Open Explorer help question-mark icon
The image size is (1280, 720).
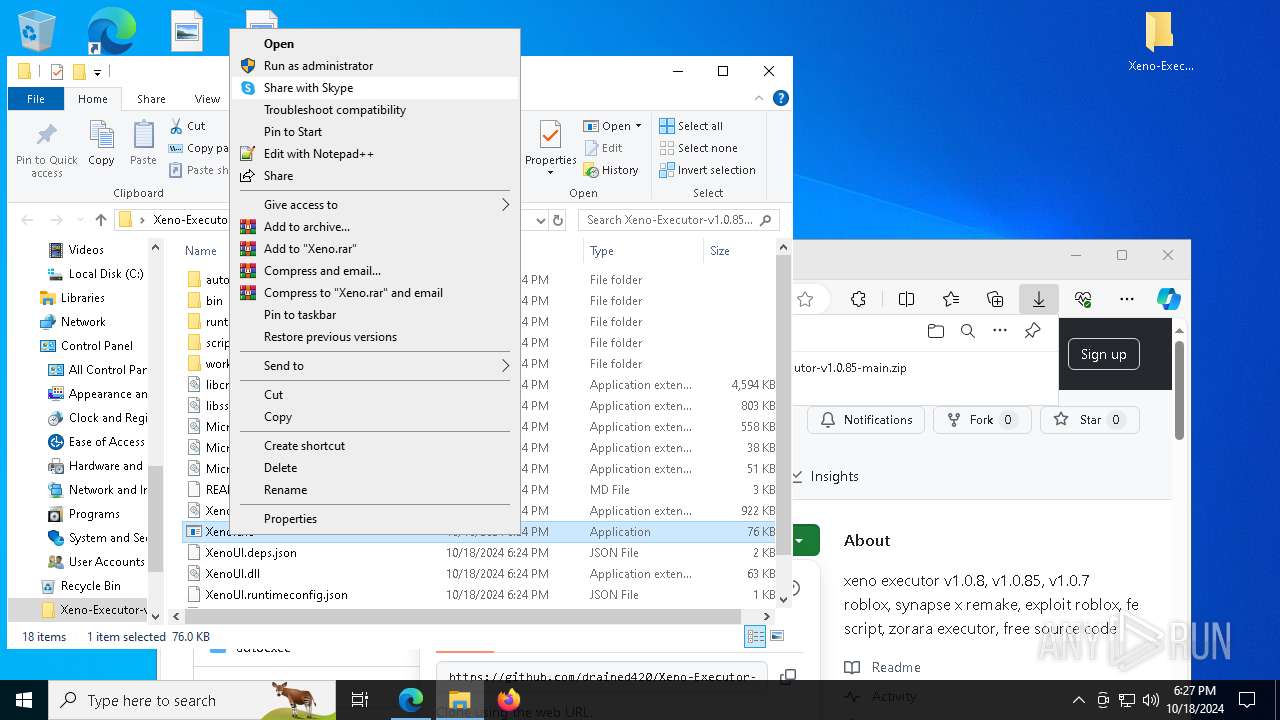(x=781, y=98)
